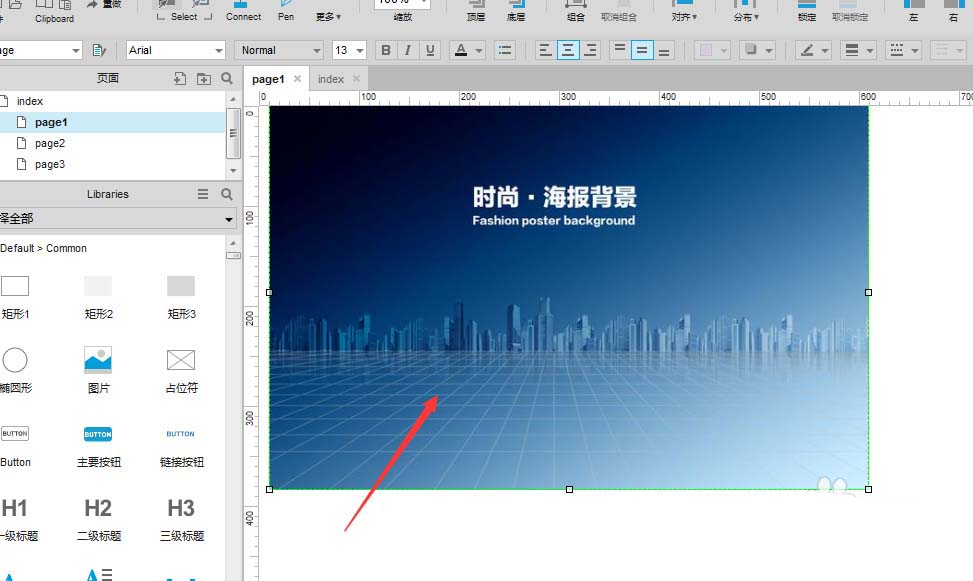Close the page1 tab

[297, 78]
